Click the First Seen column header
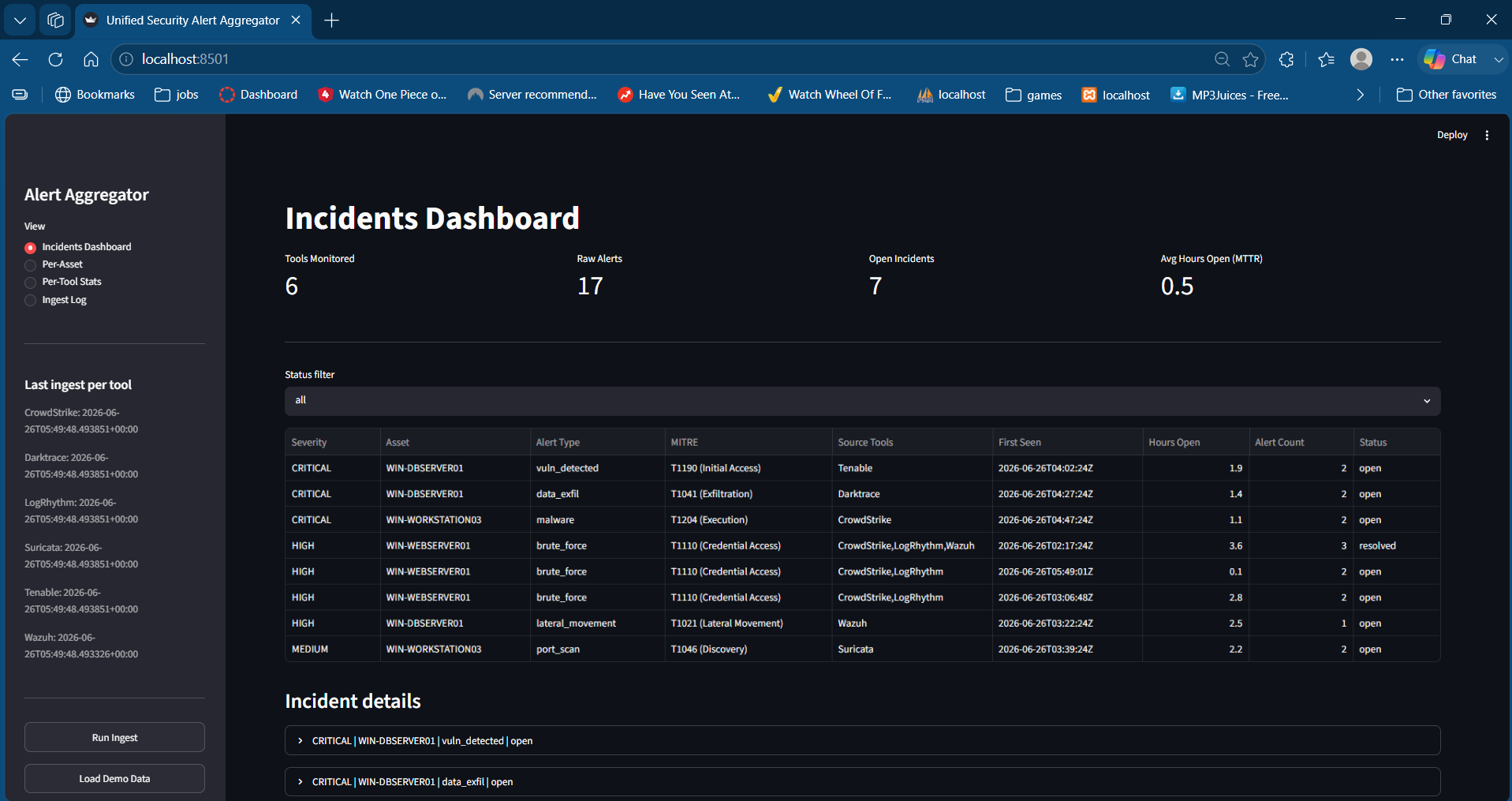The image size is (1512, 801). click(1067, 442)
